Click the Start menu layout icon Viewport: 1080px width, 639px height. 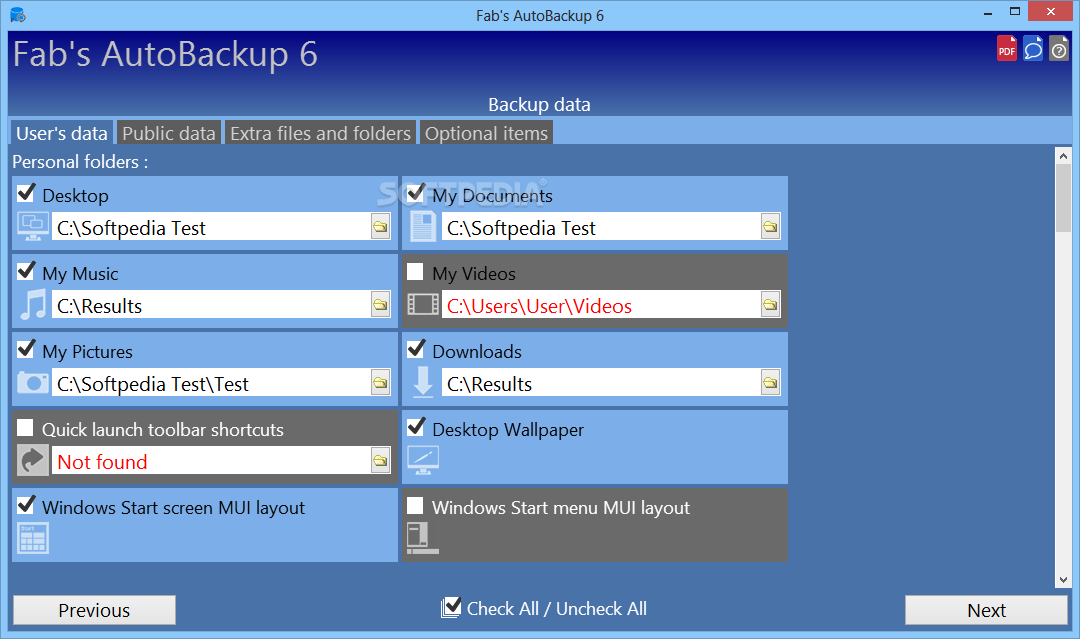[x=422, y=538]
